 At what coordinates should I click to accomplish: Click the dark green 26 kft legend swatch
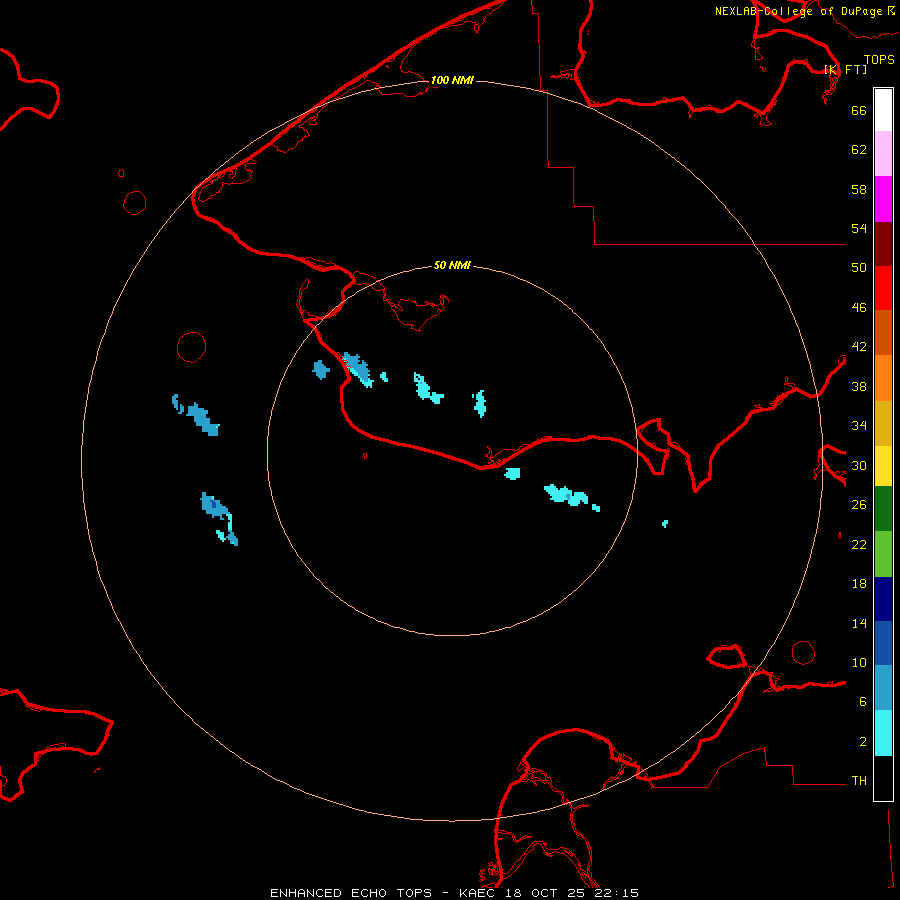click(883, 509)
